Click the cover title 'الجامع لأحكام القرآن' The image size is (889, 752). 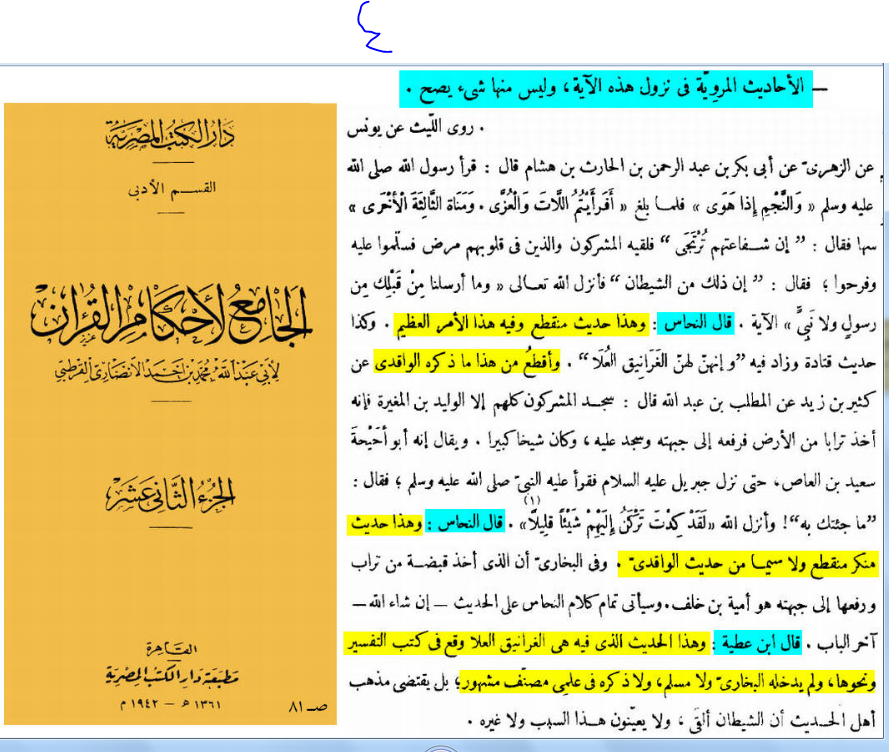pyautogui.click(x=171, y=315)
